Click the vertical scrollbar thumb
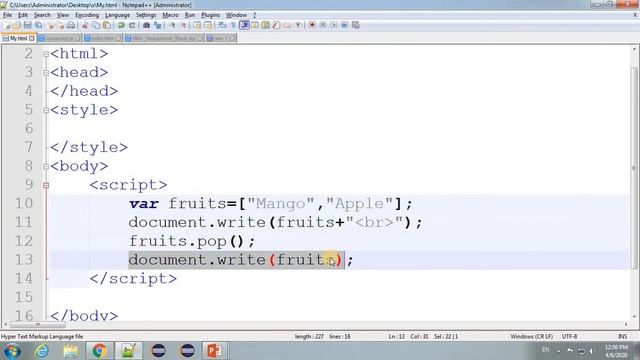The height and width of the screenshot is (360, 640). [x=634, y=167]
